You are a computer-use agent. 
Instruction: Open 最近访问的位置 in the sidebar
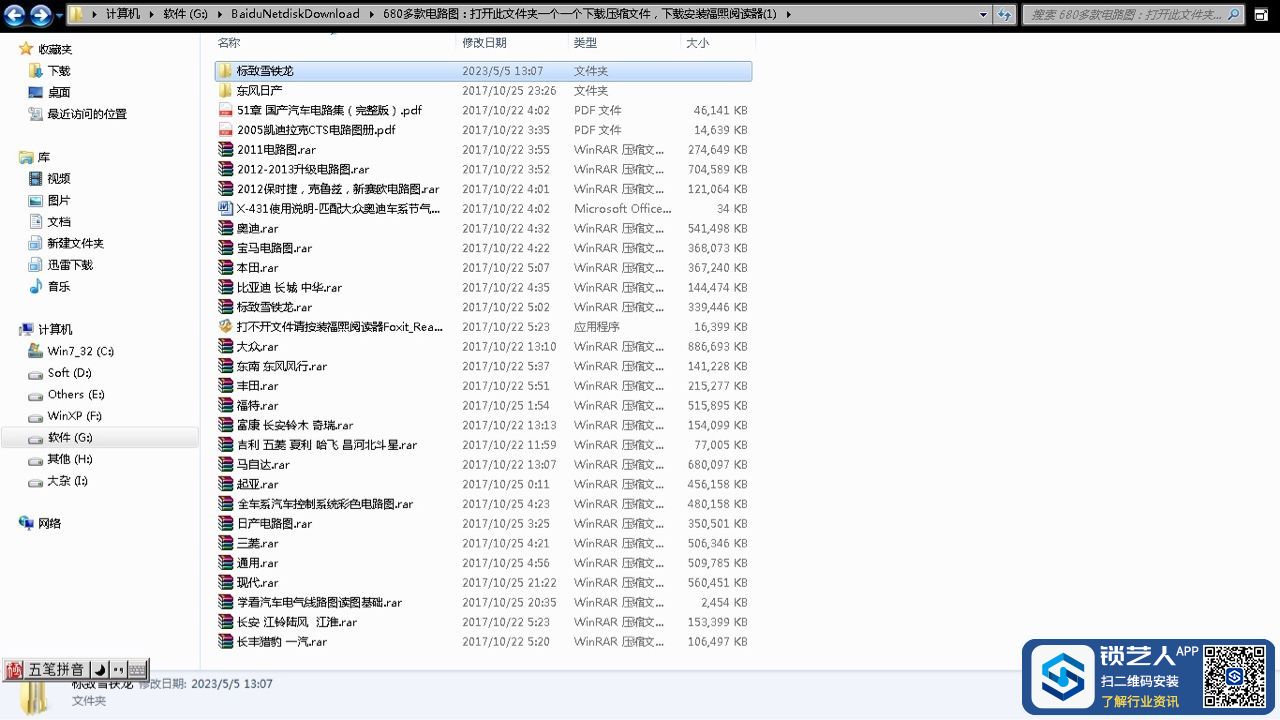[x=87, y=114]
